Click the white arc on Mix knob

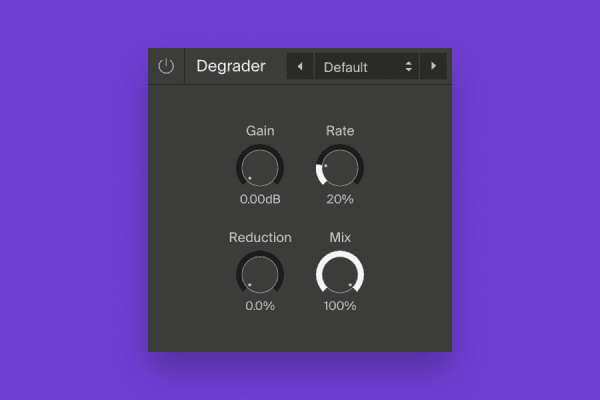[x=340, y=254]
